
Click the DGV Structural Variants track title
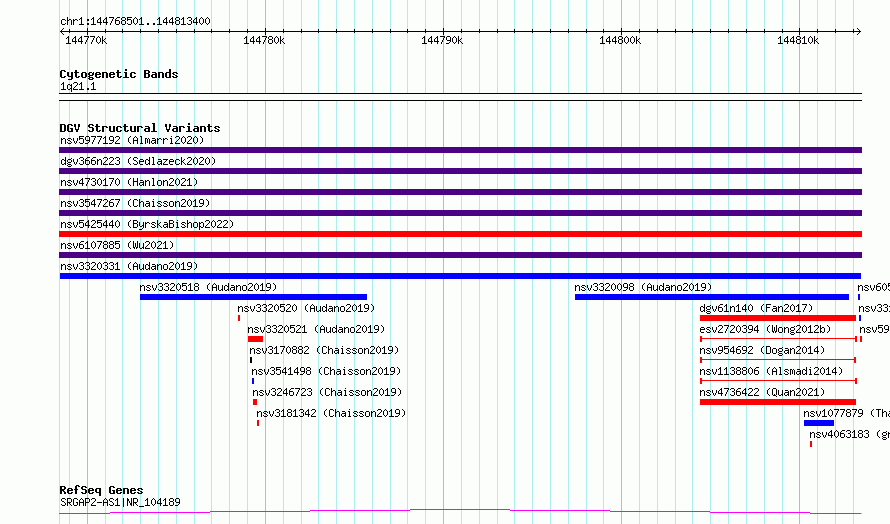tap(140, 128)
